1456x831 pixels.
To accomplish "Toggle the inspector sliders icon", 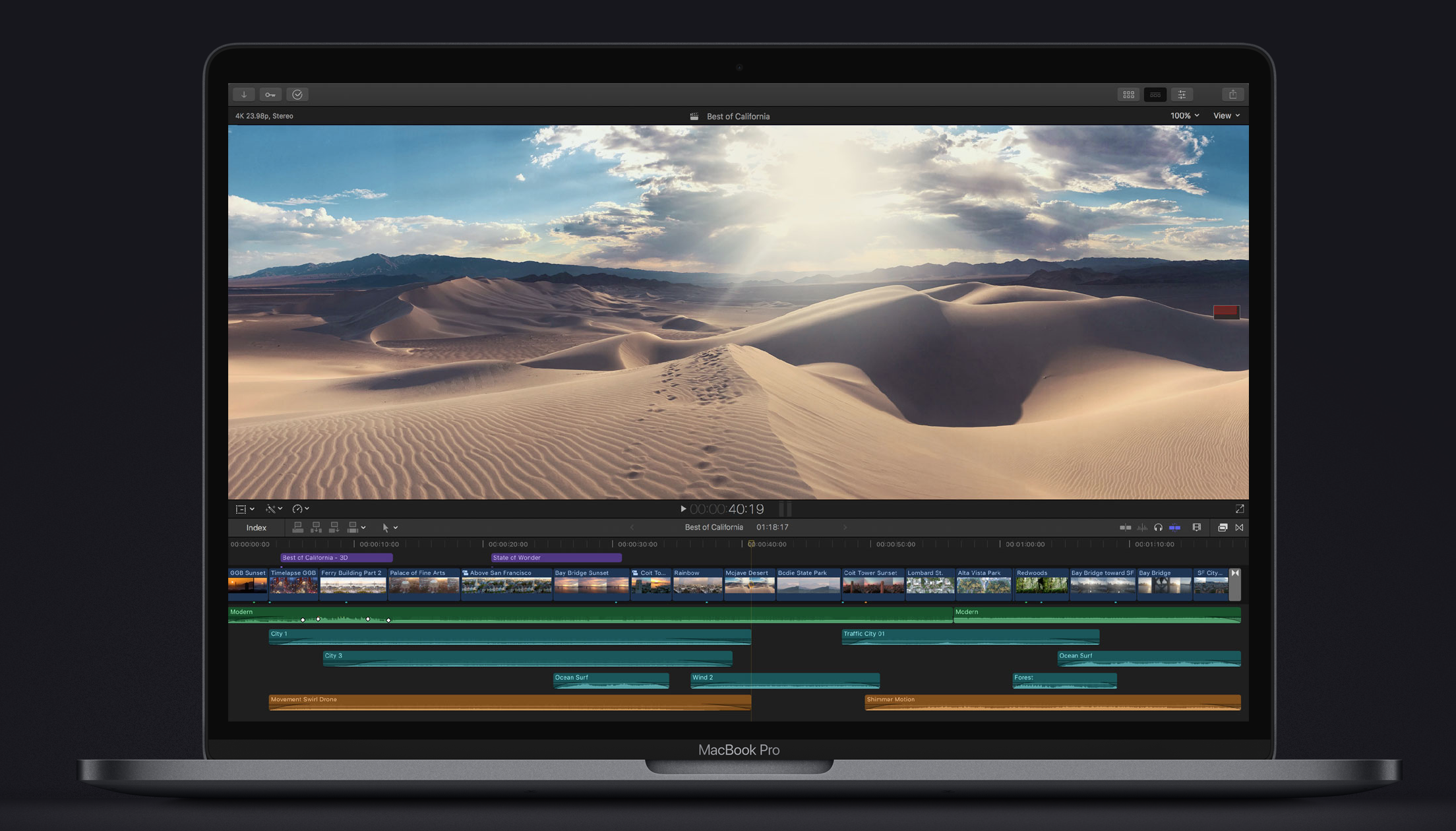I will (x=1182, y=94).
